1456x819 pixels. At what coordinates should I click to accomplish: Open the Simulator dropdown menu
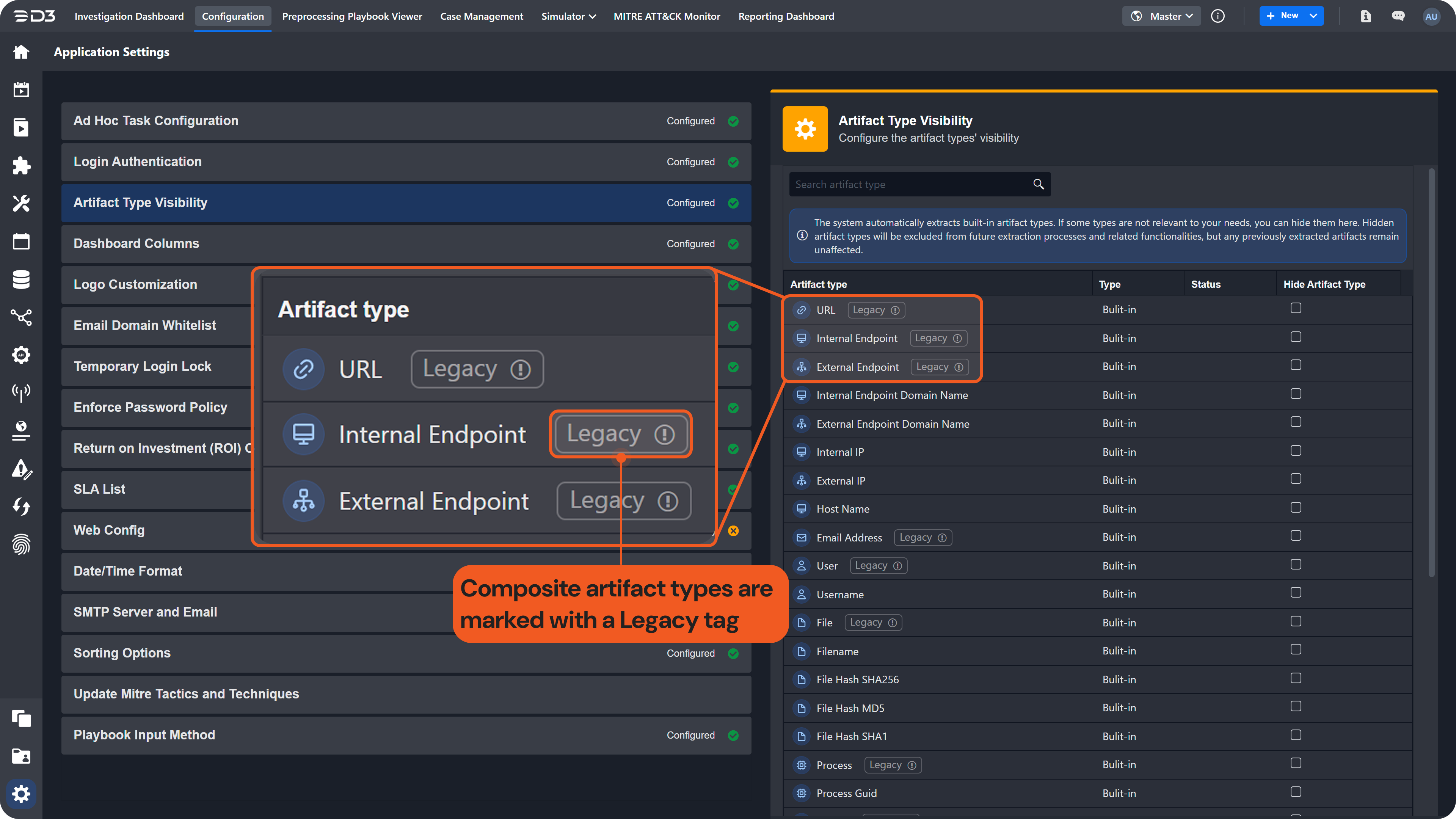click(568, 16)
